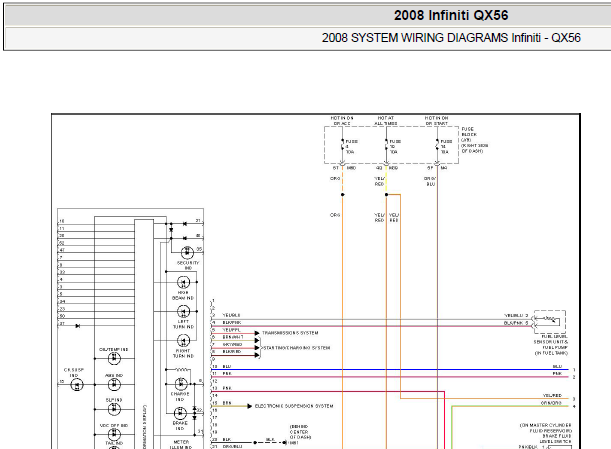
Task: Click the 'STARTING/CHARGING SYSTEM' label
Action: [297, 348]
